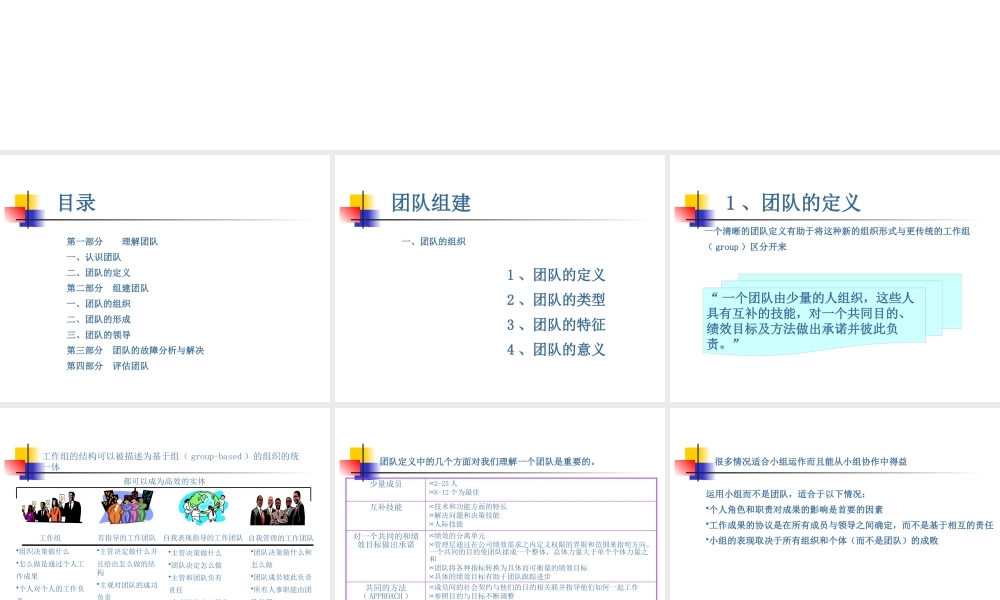Select item 4、团队的意义

pos(555,349)
